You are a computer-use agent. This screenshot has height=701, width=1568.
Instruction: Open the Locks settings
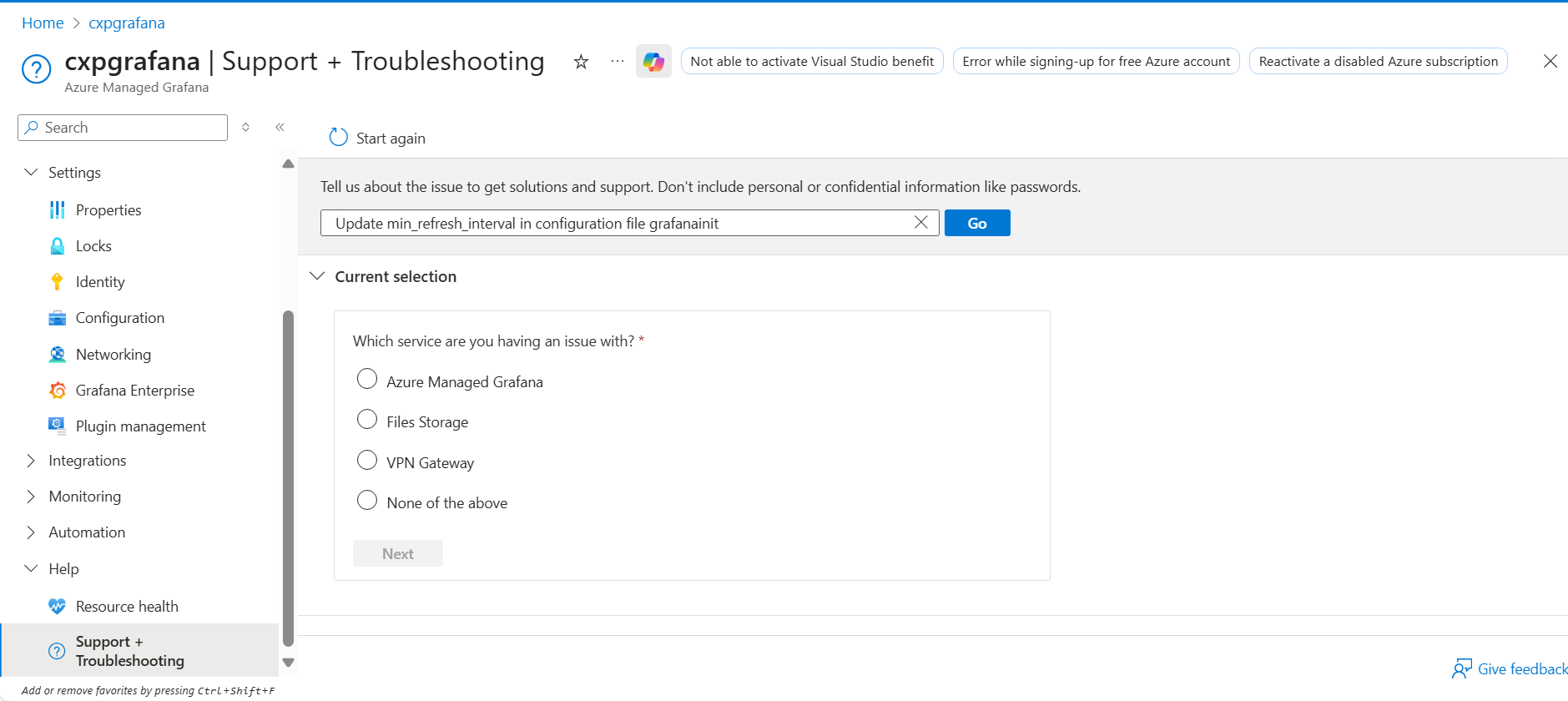pyautogui.click(x=93, y=246)
